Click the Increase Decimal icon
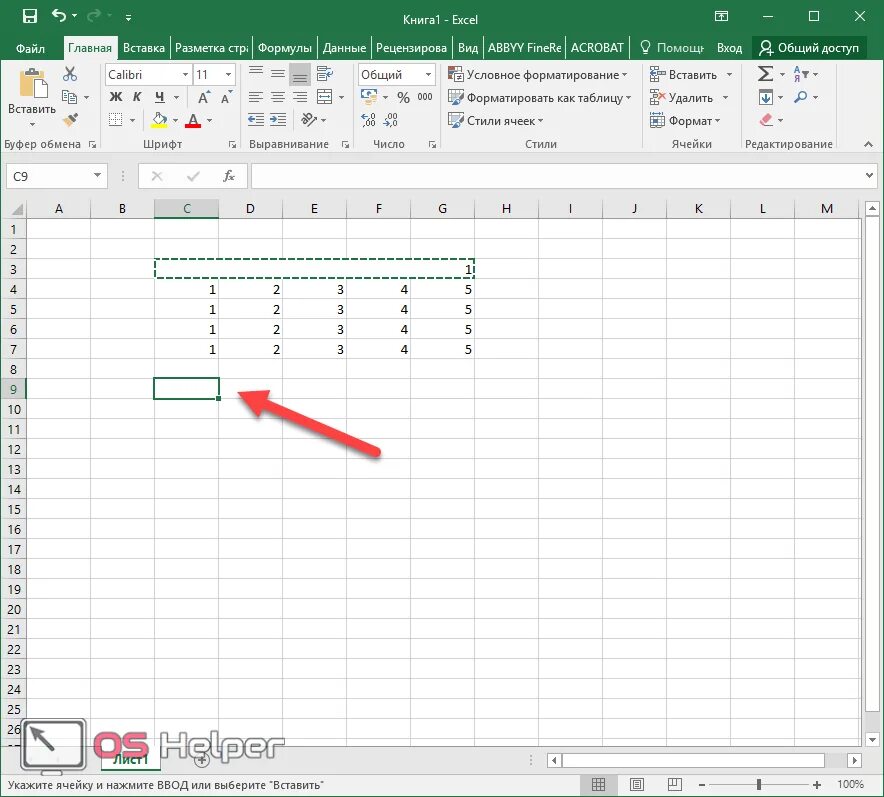The height and width of the screenshot is (797, 884). pyautogui.click(x=368, y=119)
